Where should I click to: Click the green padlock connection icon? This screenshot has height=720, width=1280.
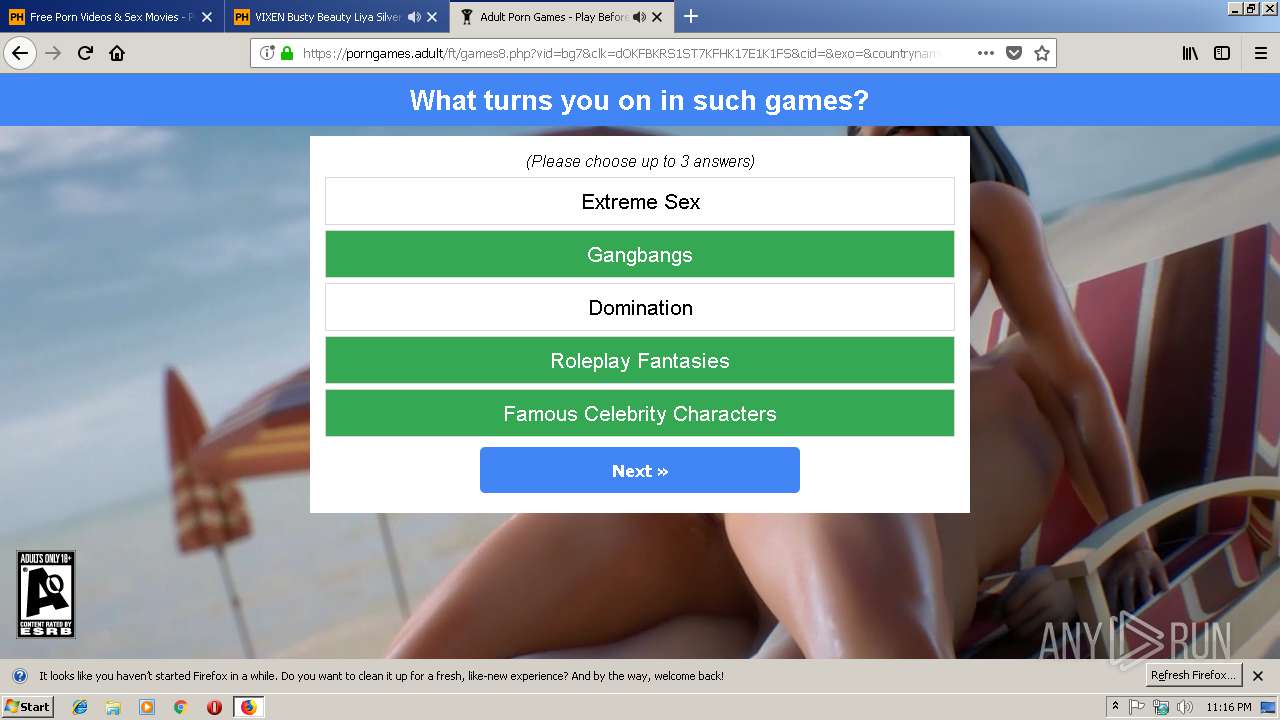coord(287,53)
